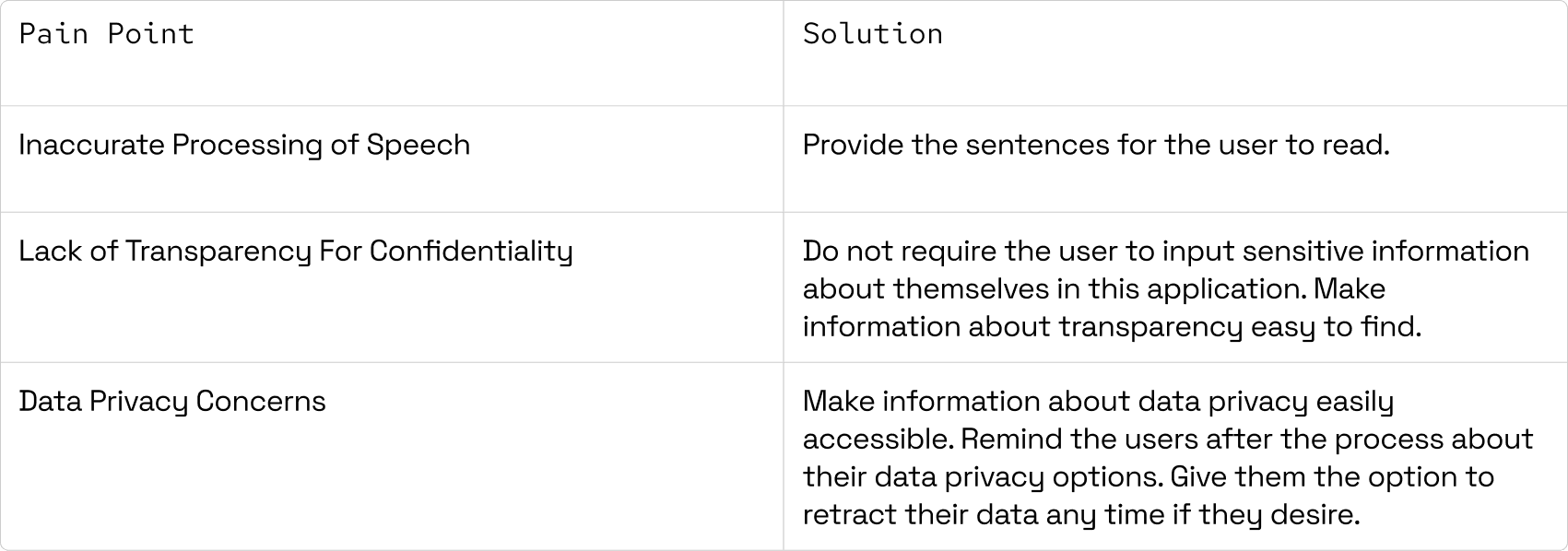Click the word 'Confidentiality' in second row
1568x551 pixels.
471,252
